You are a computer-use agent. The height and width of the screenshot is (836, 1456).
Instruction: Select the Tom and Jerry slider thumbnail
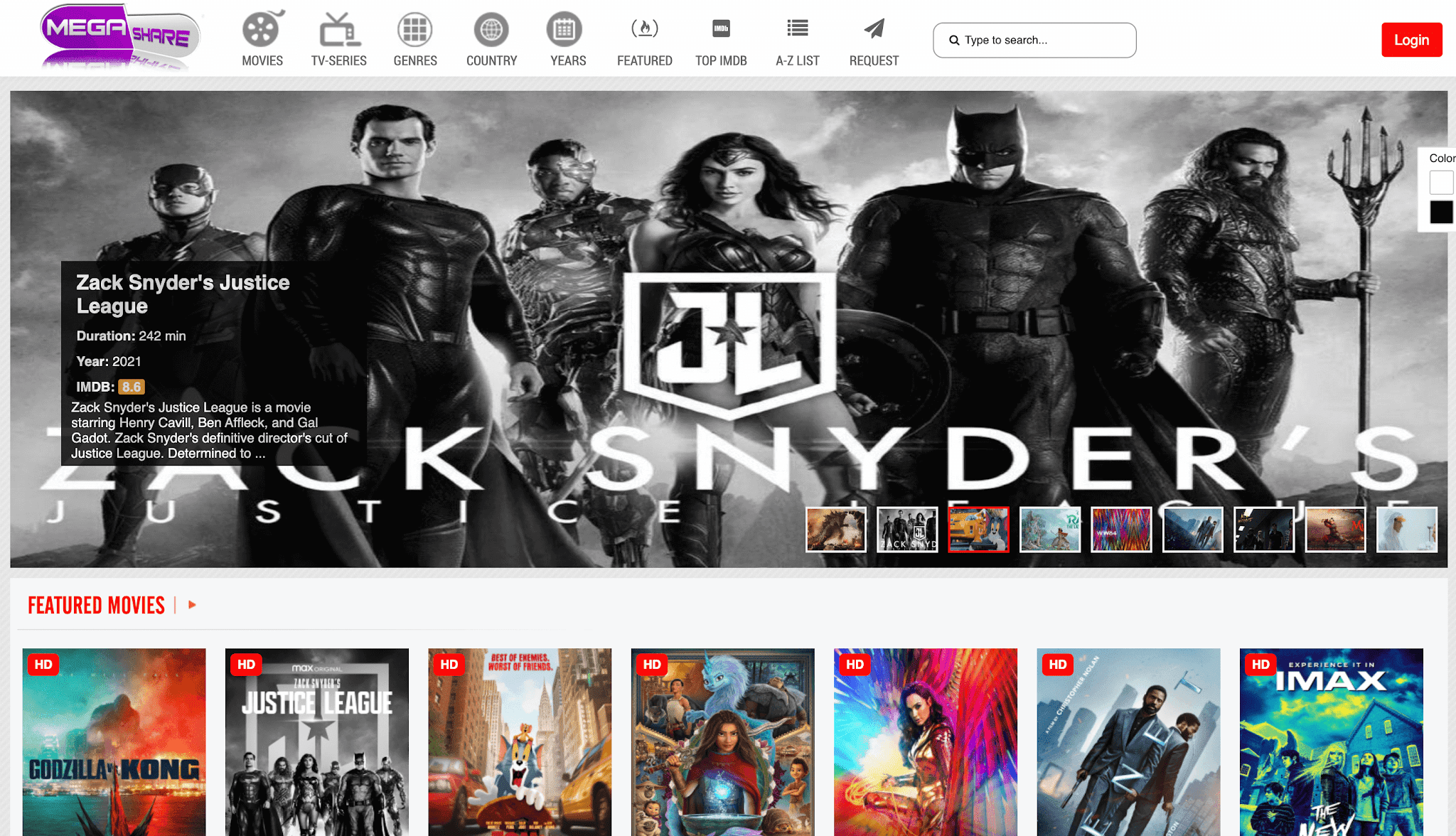(978, 530)
